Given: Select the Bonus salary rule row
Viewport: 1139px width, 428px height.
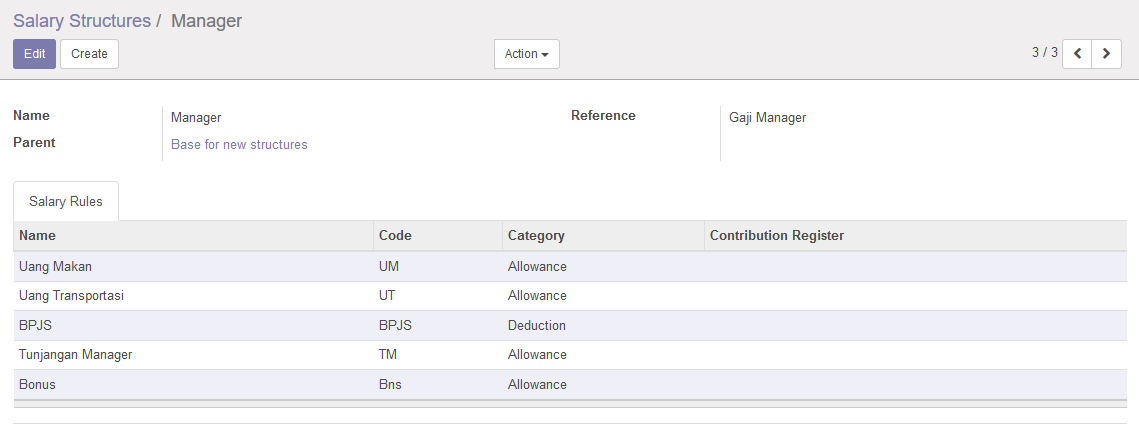Looking at the screenshot, I should coord(37,385).
